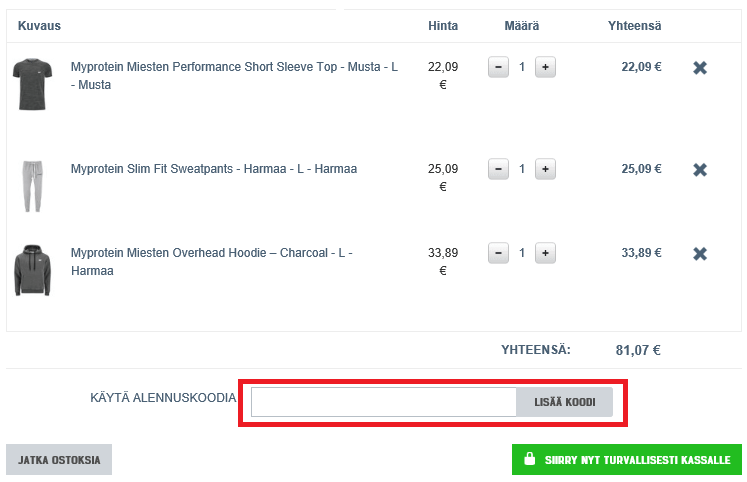Click the grey sweatpants product thumbnail
747x482 pixels.
click(x=32, y=185)
